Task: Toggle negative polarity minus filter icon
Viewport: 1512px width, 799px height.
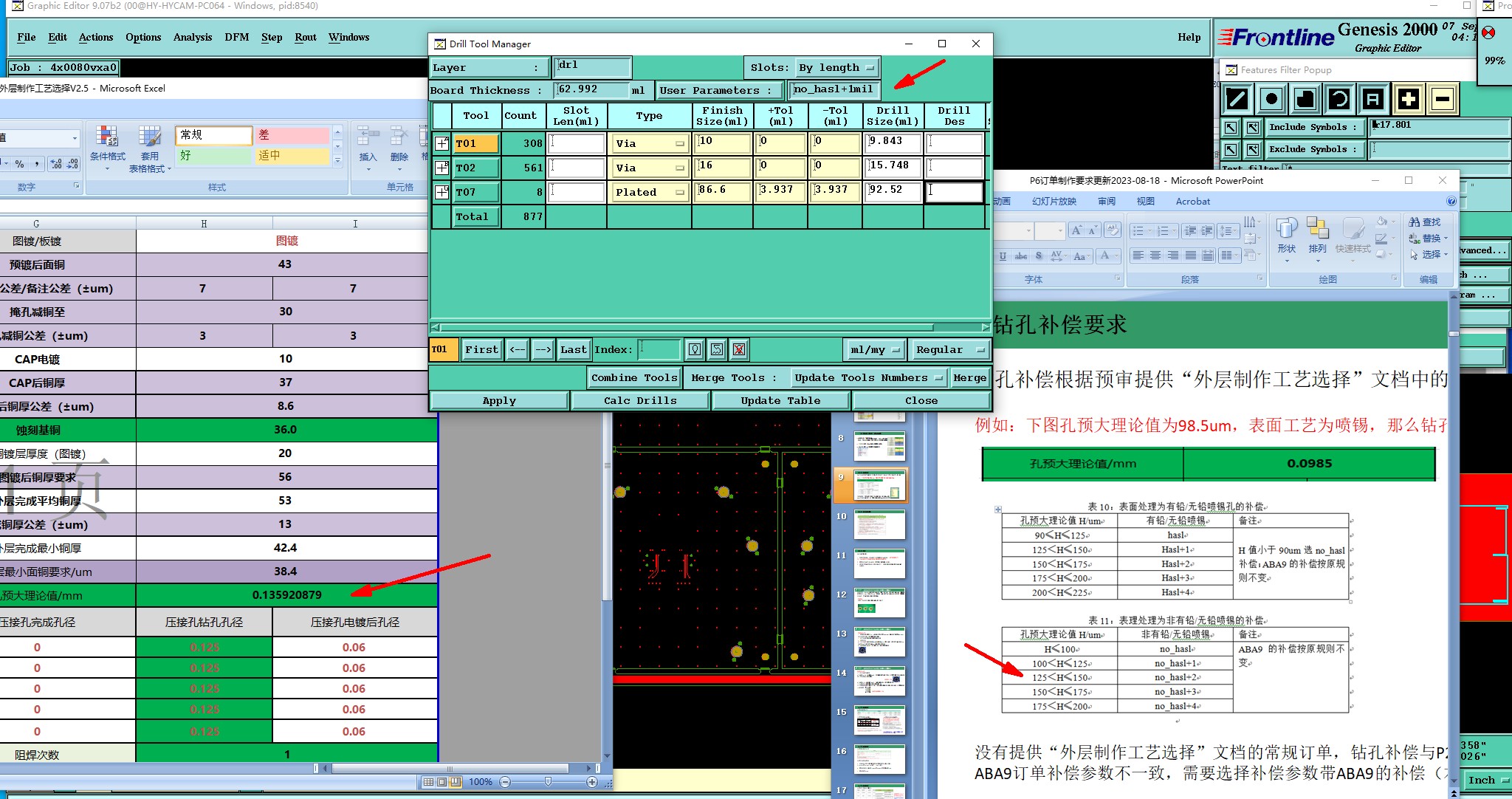Action: (1443, 98)
